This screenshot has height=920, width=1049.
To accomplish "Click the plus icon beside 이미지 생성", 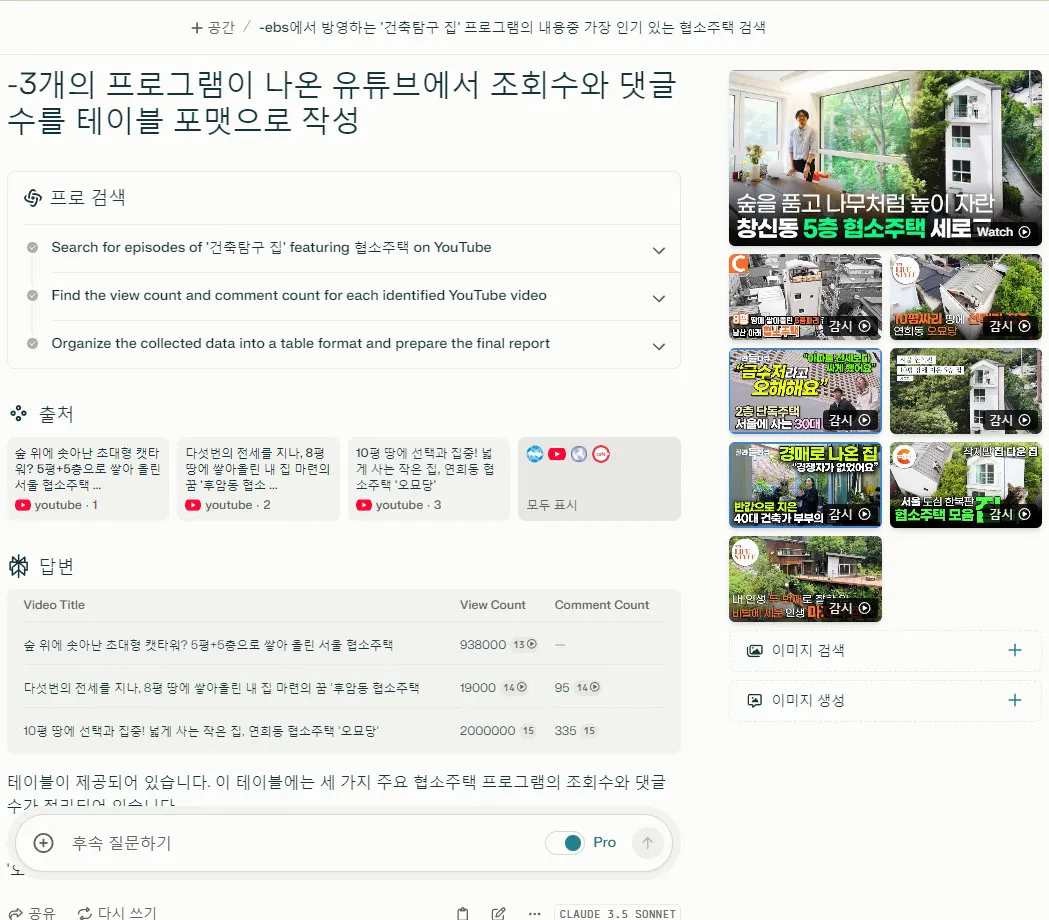I will (1015, 700).
